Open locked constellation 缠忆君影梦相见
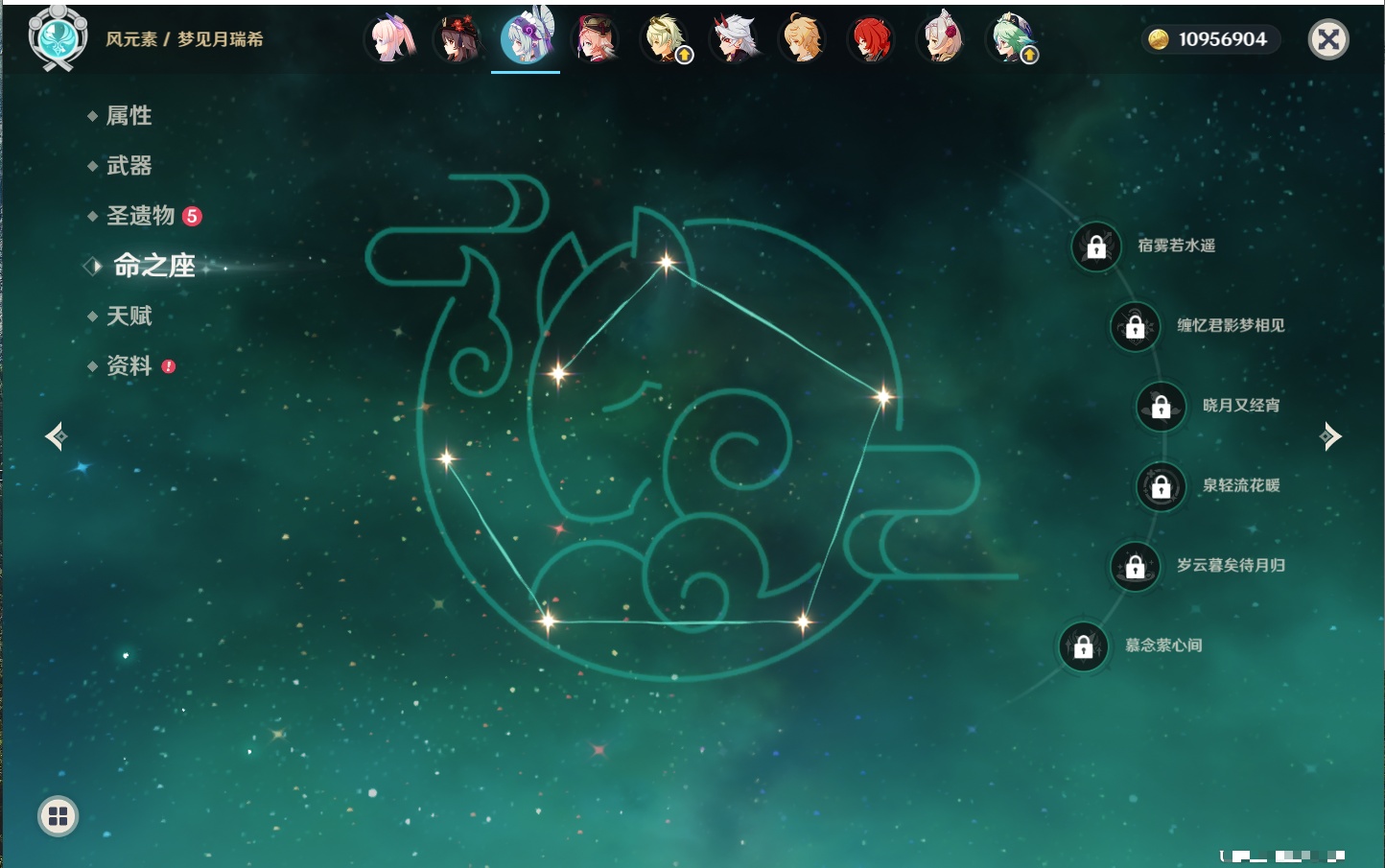This screenshot has width=1385, height=868. (x=1136, y=326)
